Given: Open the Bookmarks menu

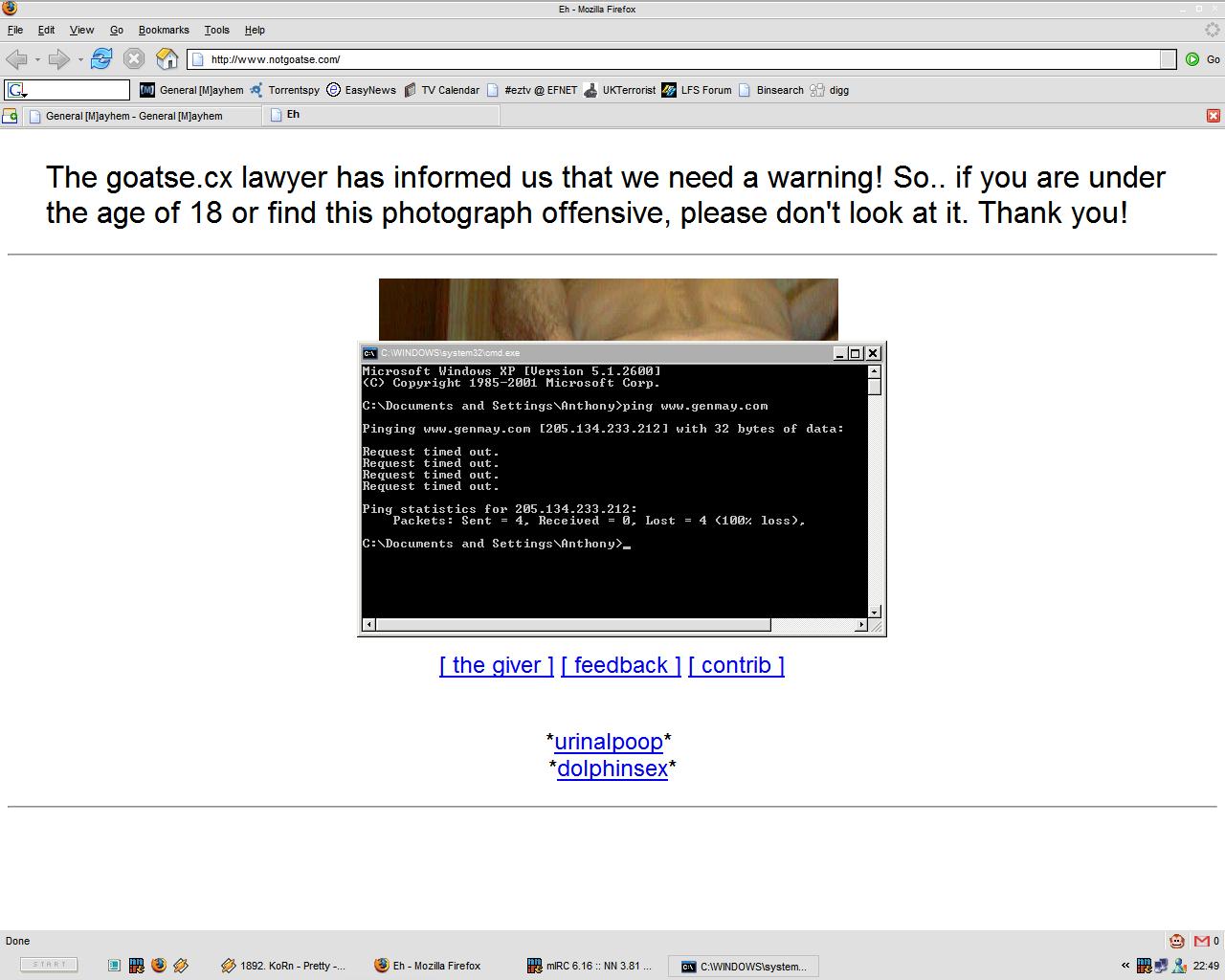Looking at the screenshot, I should pos(164,30).
